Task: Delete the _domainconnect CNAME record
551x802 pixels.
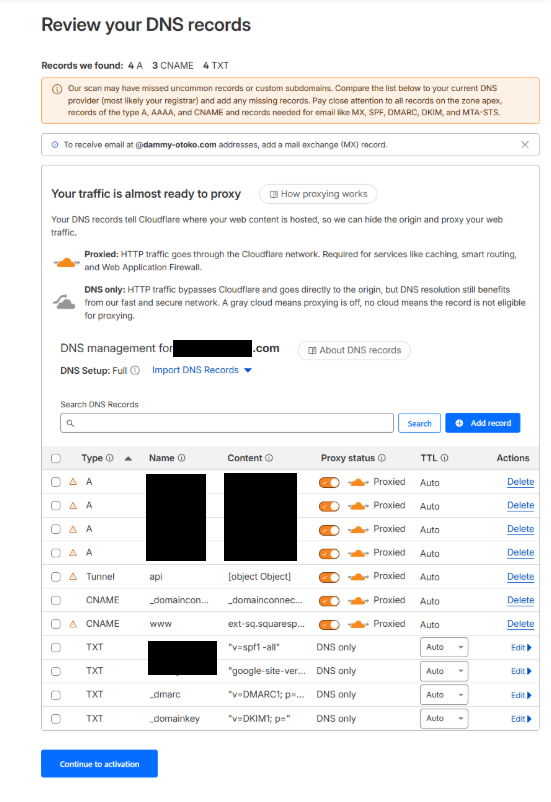Action: pyautogui.click(x=520, y=600)
